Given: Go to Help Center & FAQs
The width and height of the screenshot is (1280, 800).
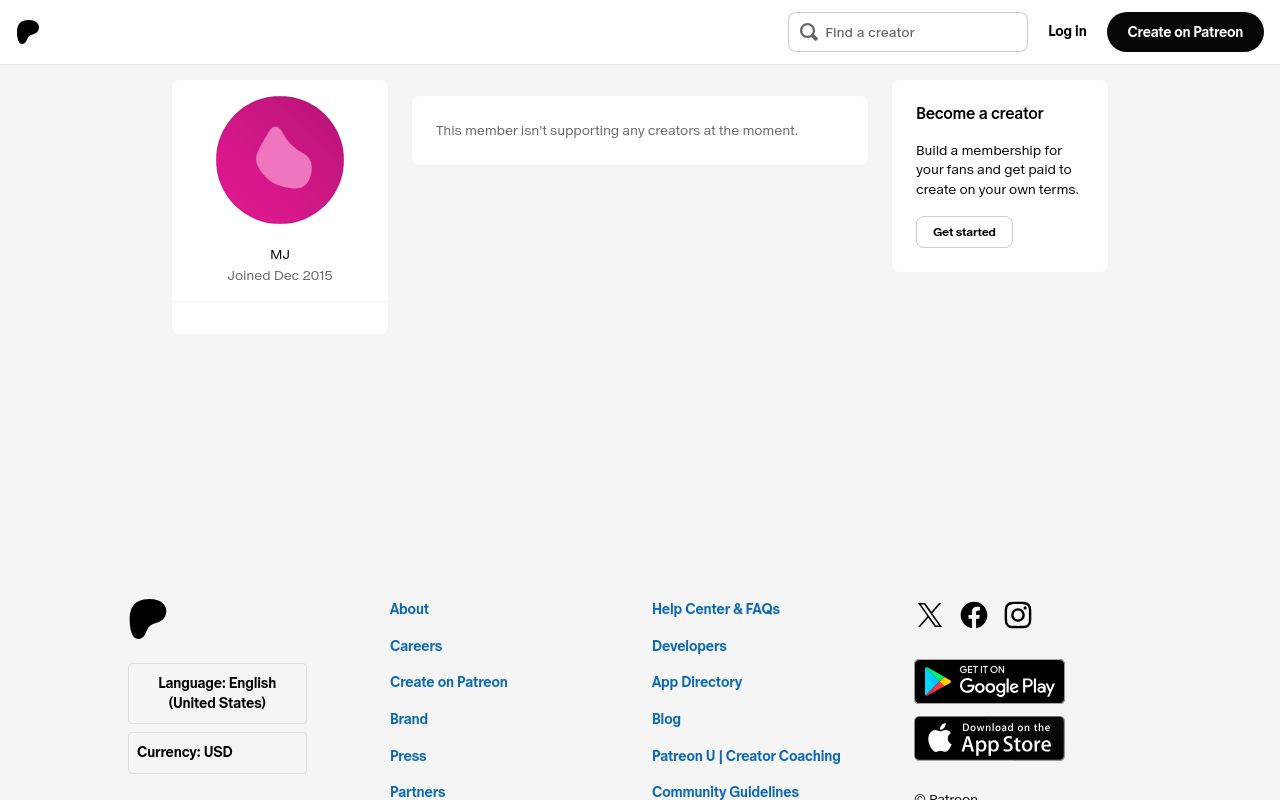Looking at the screenshot, I should 716,609.
